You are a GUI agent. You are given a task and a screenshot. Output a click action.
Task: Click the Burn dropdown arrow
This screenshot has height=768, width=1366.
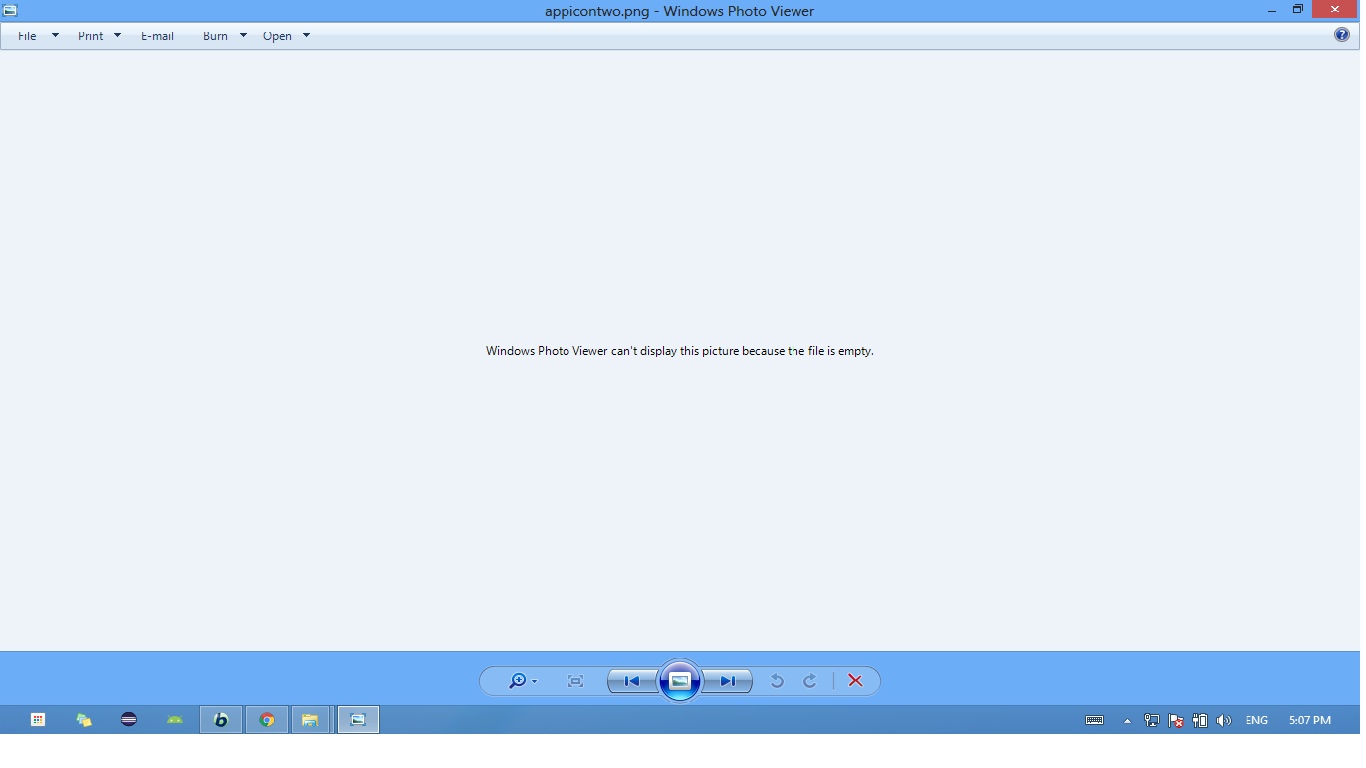pyautogui.click(x=243, y=35)
